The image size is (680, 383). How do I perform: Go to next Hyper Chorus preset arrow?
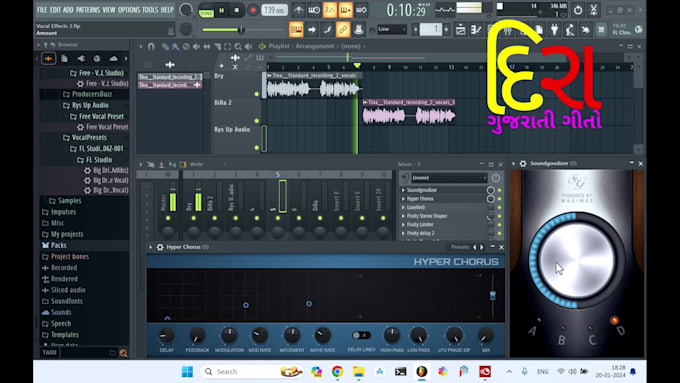[482, 247]
